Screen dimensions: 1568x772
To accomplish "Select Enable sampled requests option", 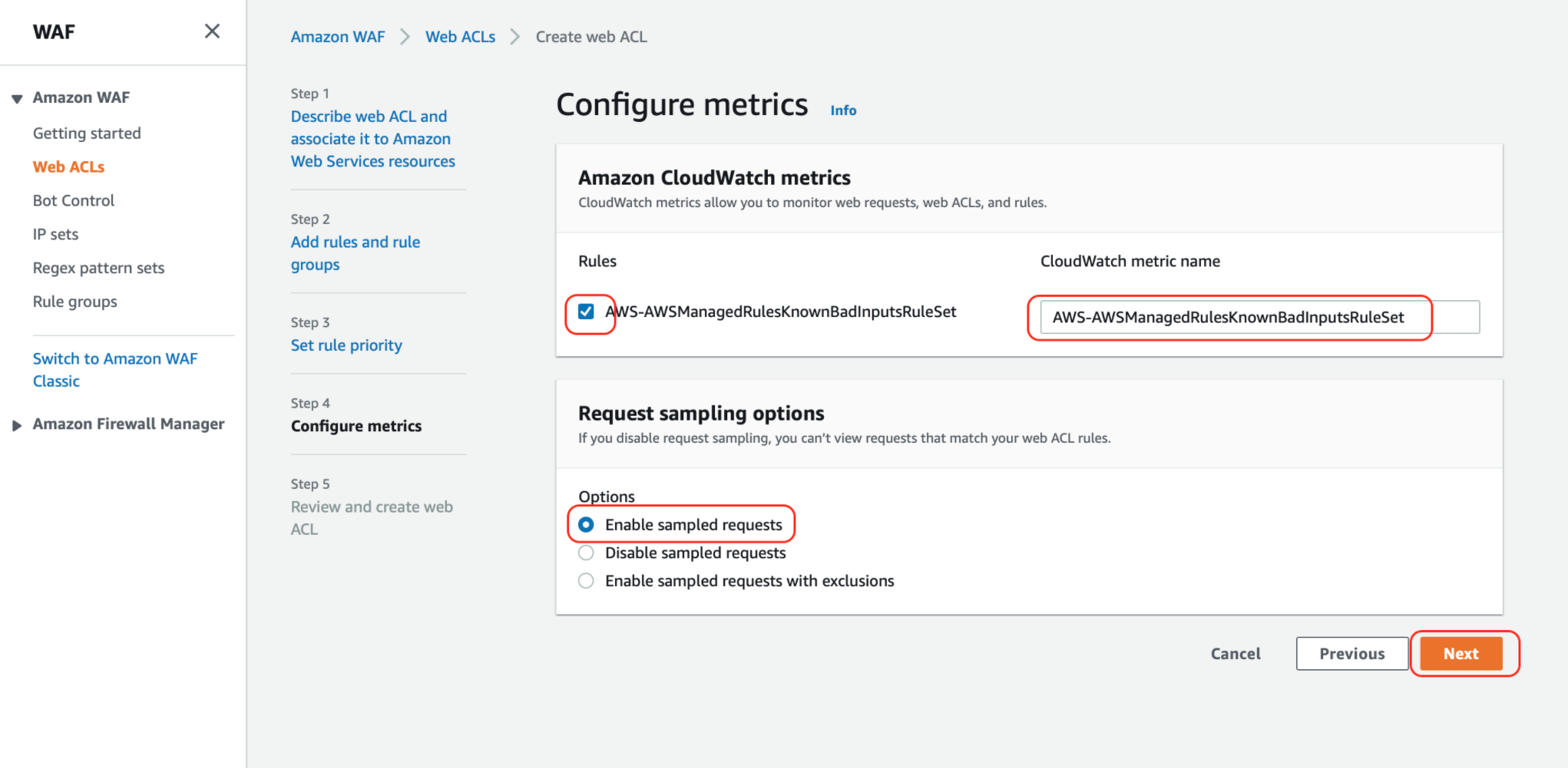I will click(586, 525).
